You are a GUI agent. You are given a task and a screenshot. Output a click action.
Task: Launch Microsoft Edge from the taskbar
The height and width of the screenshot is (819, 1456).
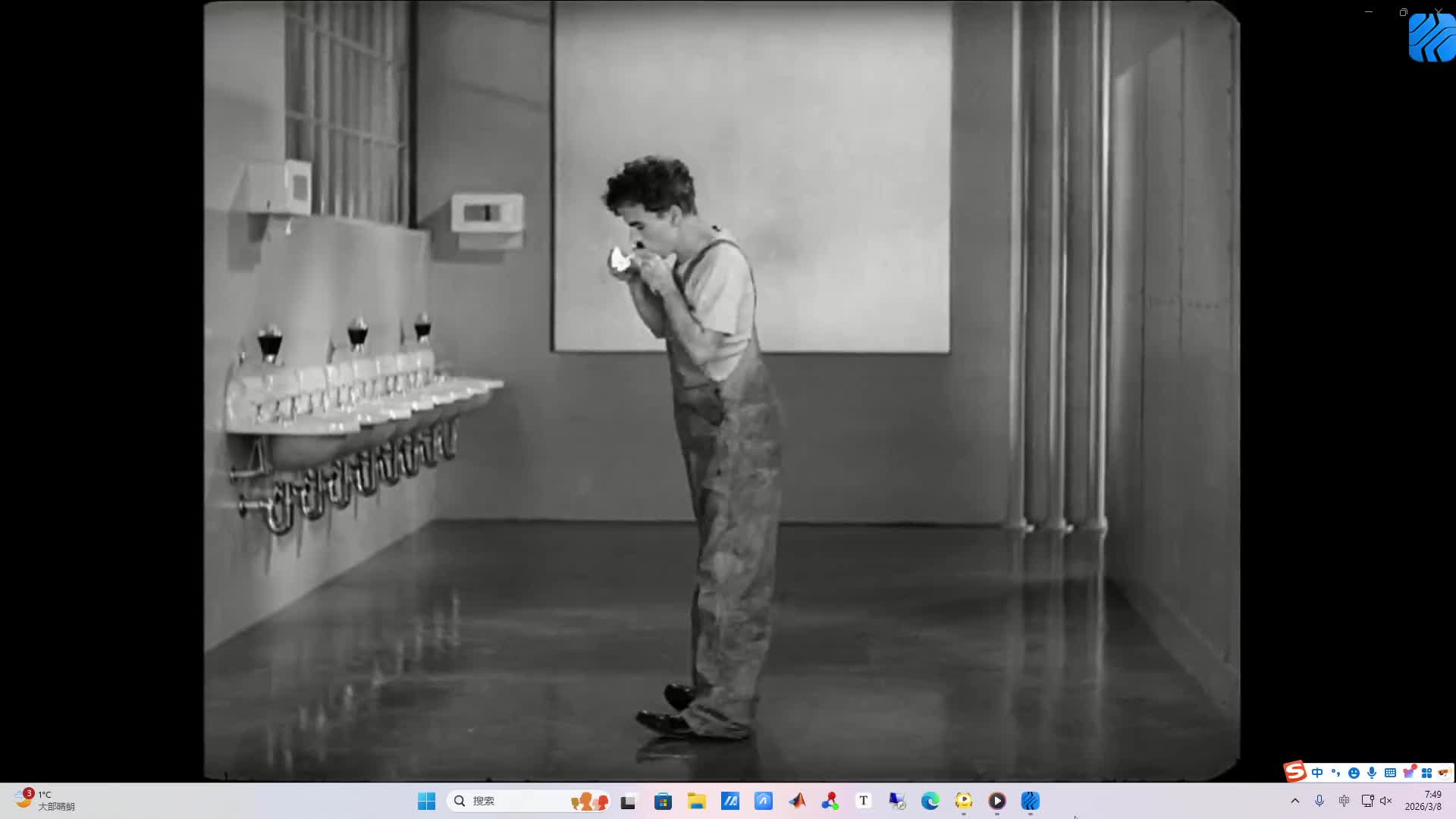click(x=930, y=801)
